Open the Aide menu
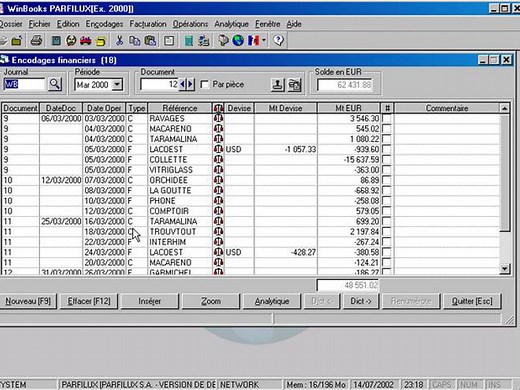Image resolution: width=520 pixels, height=390 pixels. [294, 24]
